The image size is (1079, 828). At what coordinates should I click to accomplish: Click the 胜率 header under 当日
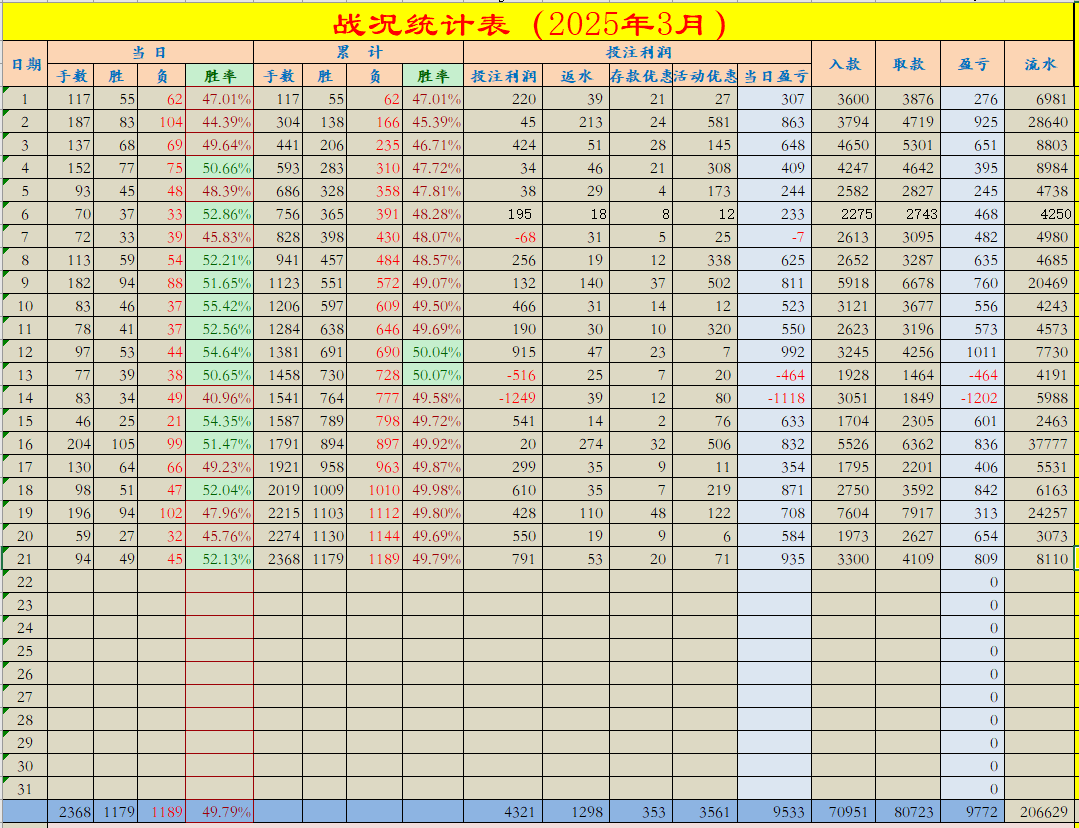(219, 78)
